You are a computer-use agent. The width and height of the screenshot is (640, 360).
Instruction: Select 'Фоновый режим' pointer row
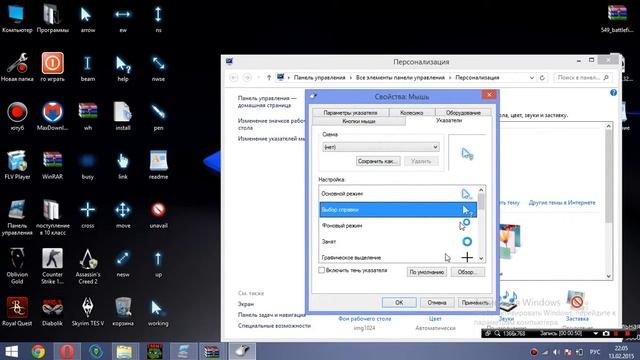click(398, 225)
